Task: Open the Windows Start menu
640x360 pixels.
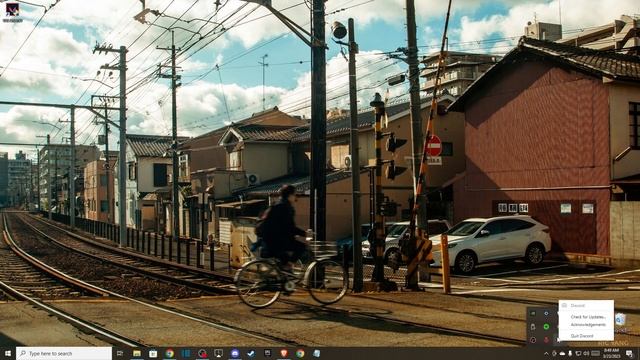Action: 8,353
